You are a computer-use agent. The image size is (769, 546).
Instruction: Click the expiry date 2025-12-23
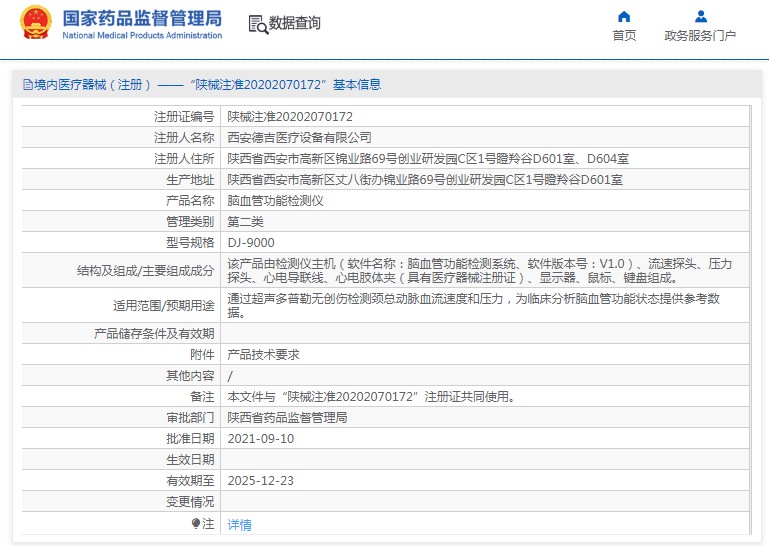[261, 480]
